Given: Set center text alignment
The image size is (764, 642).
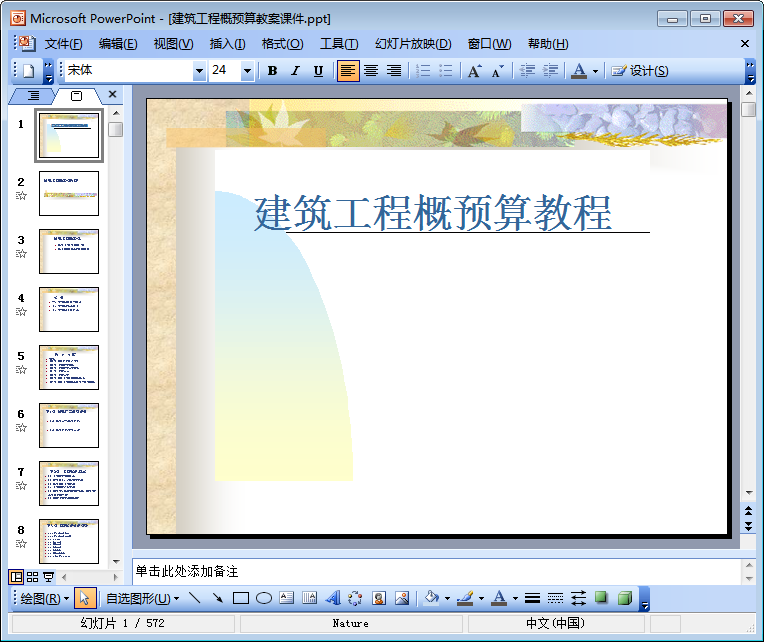Looking at the screenshot, I should (x=371, y=71).
